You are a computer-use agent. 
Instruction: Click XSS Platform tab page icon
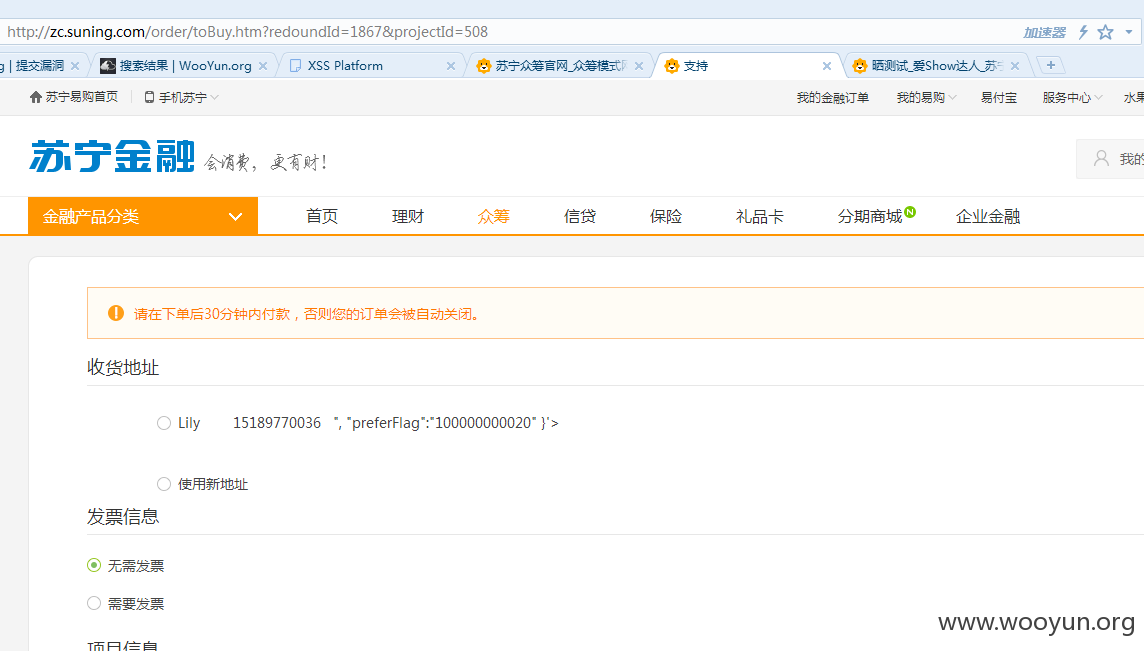tap(295, 66)
